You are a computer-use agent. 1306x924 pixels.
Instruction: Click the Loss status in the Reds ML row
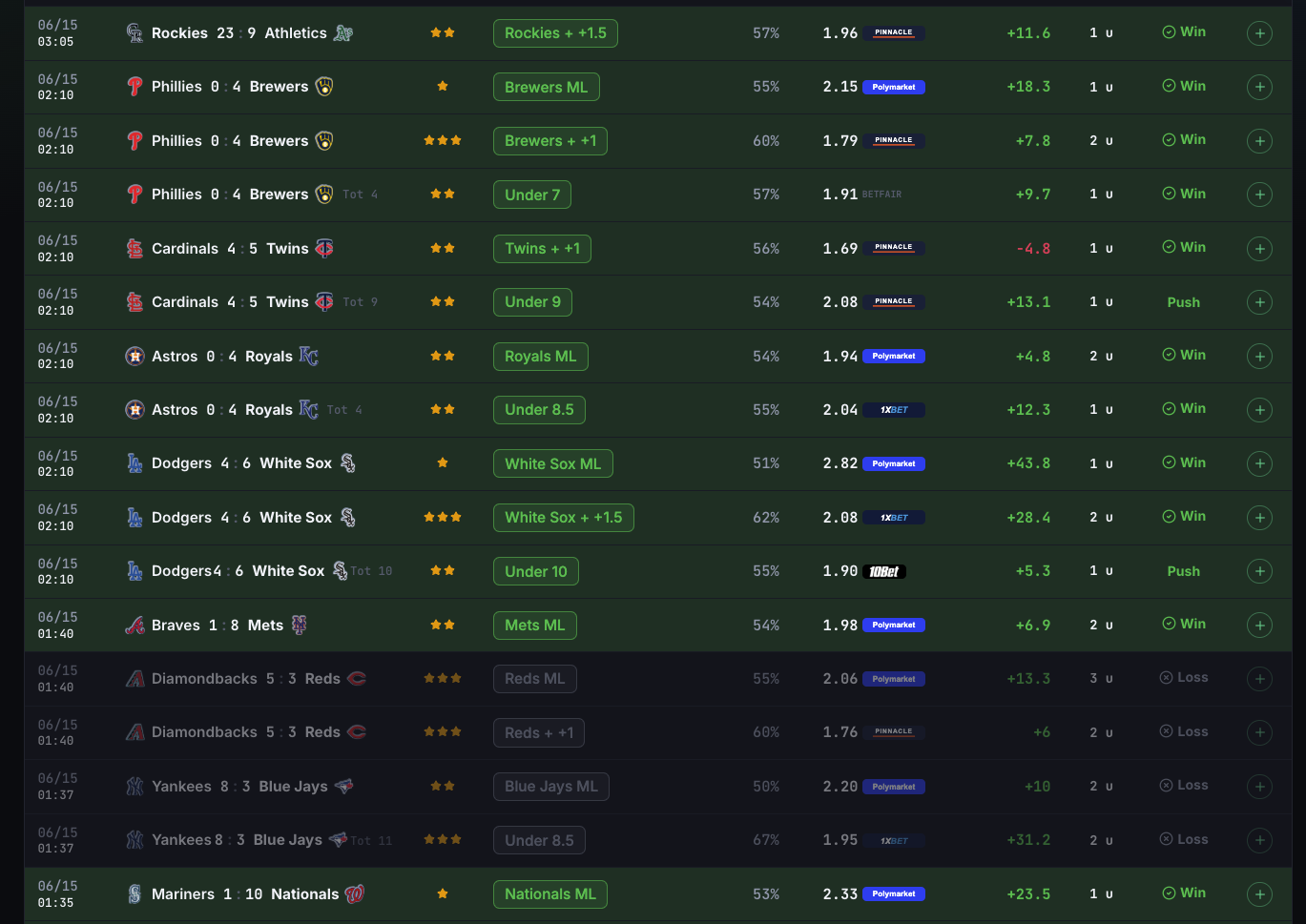coord(1184,678)
